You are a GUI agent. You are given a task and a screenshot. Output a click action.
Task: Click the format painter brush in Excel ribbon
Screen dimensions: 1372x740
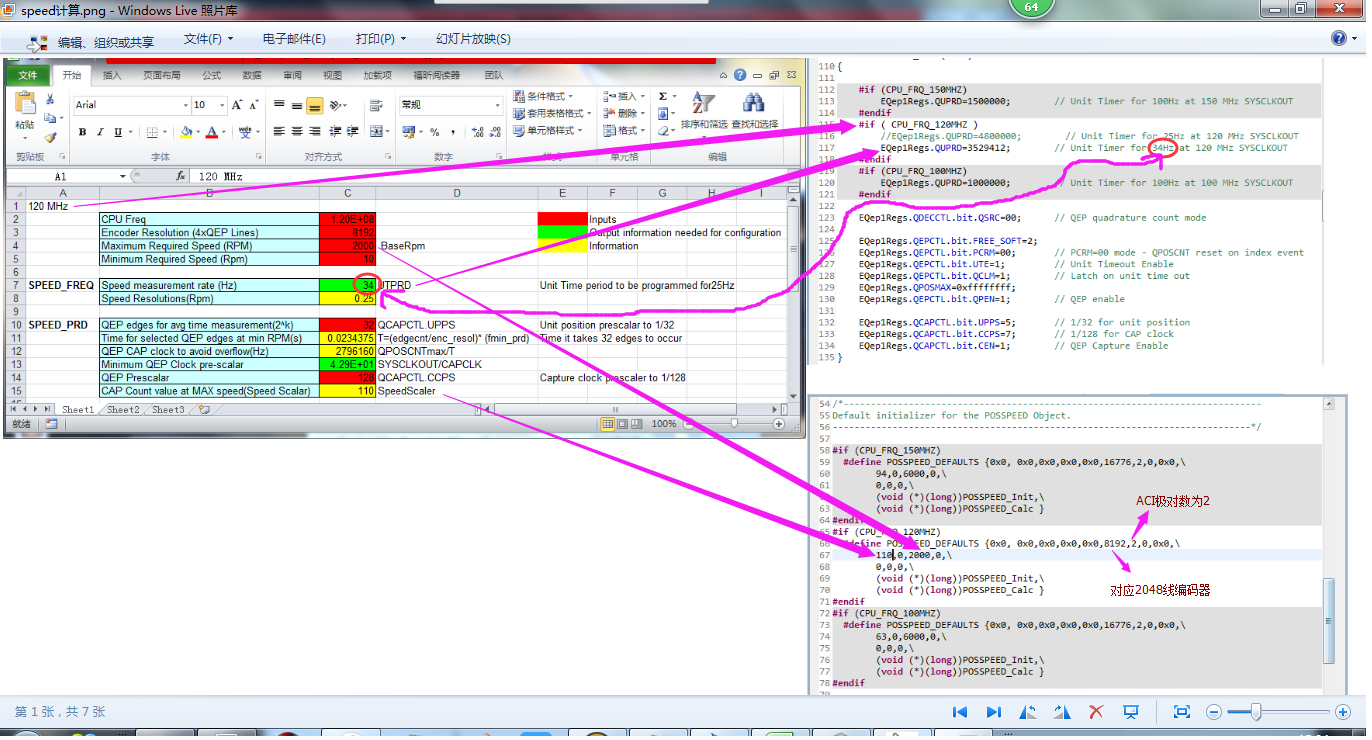click(x=50, y=136)
